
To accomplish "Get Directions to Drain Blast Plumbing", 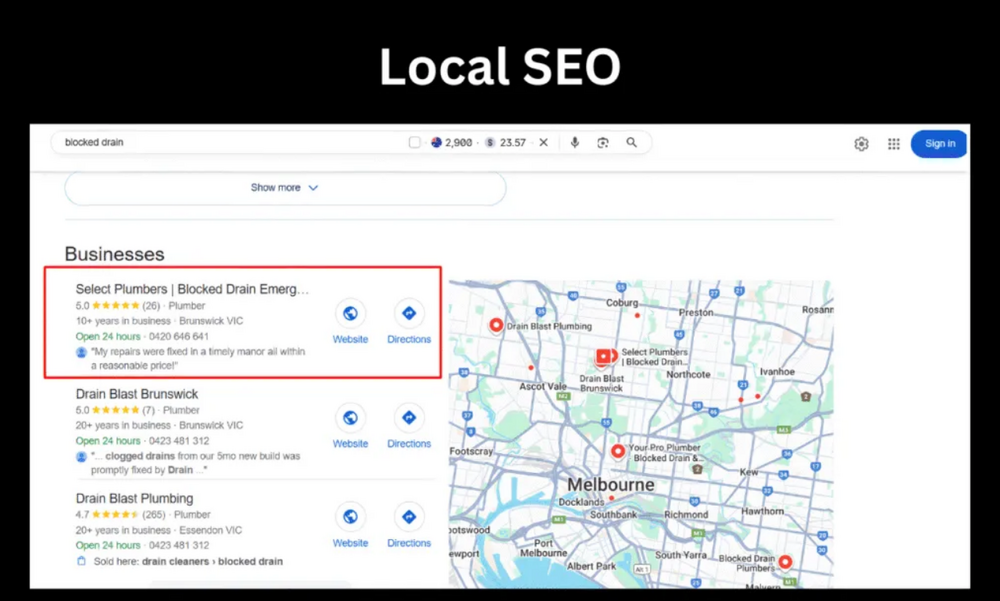I will pos(409,526).
